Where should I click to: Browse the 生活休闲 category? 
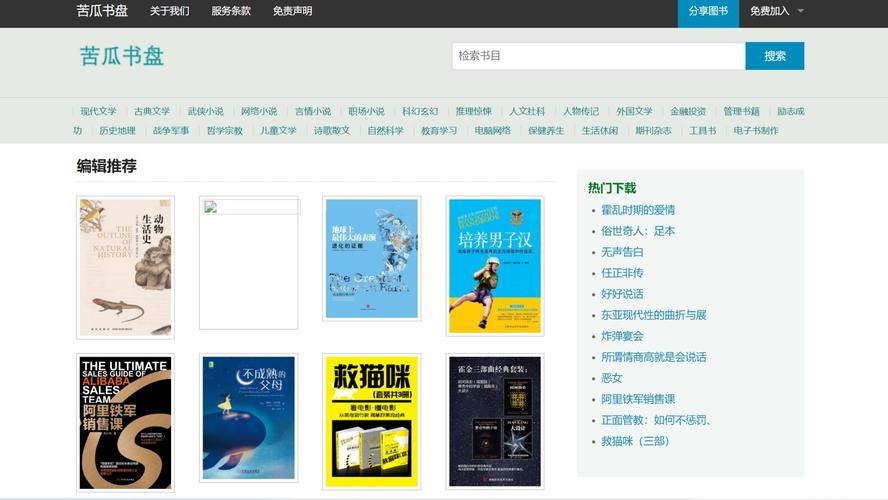click(x=600, y=130)
